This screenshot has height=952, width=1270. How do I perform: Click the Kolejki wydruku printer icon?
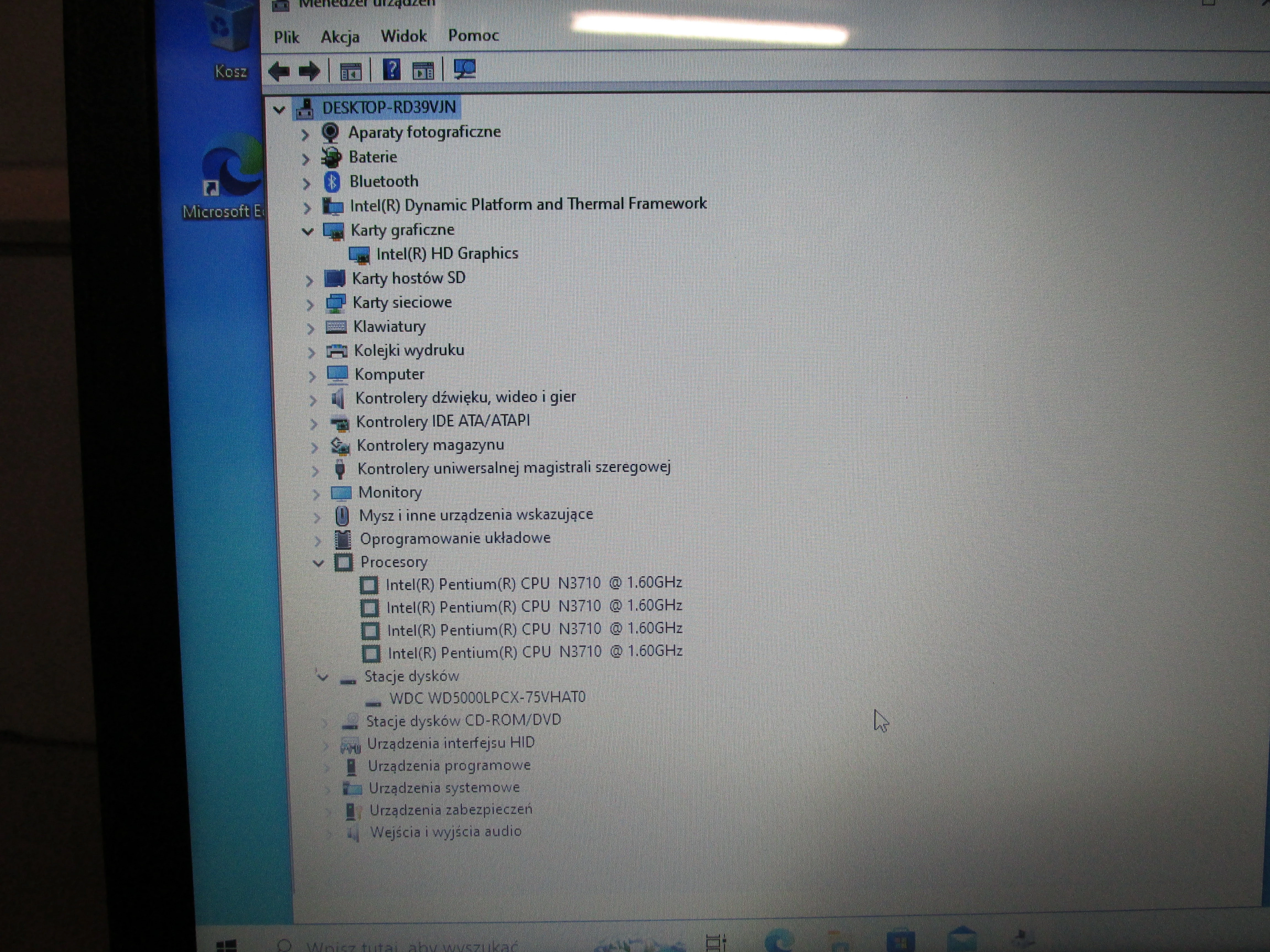click(x=337, y=351)
